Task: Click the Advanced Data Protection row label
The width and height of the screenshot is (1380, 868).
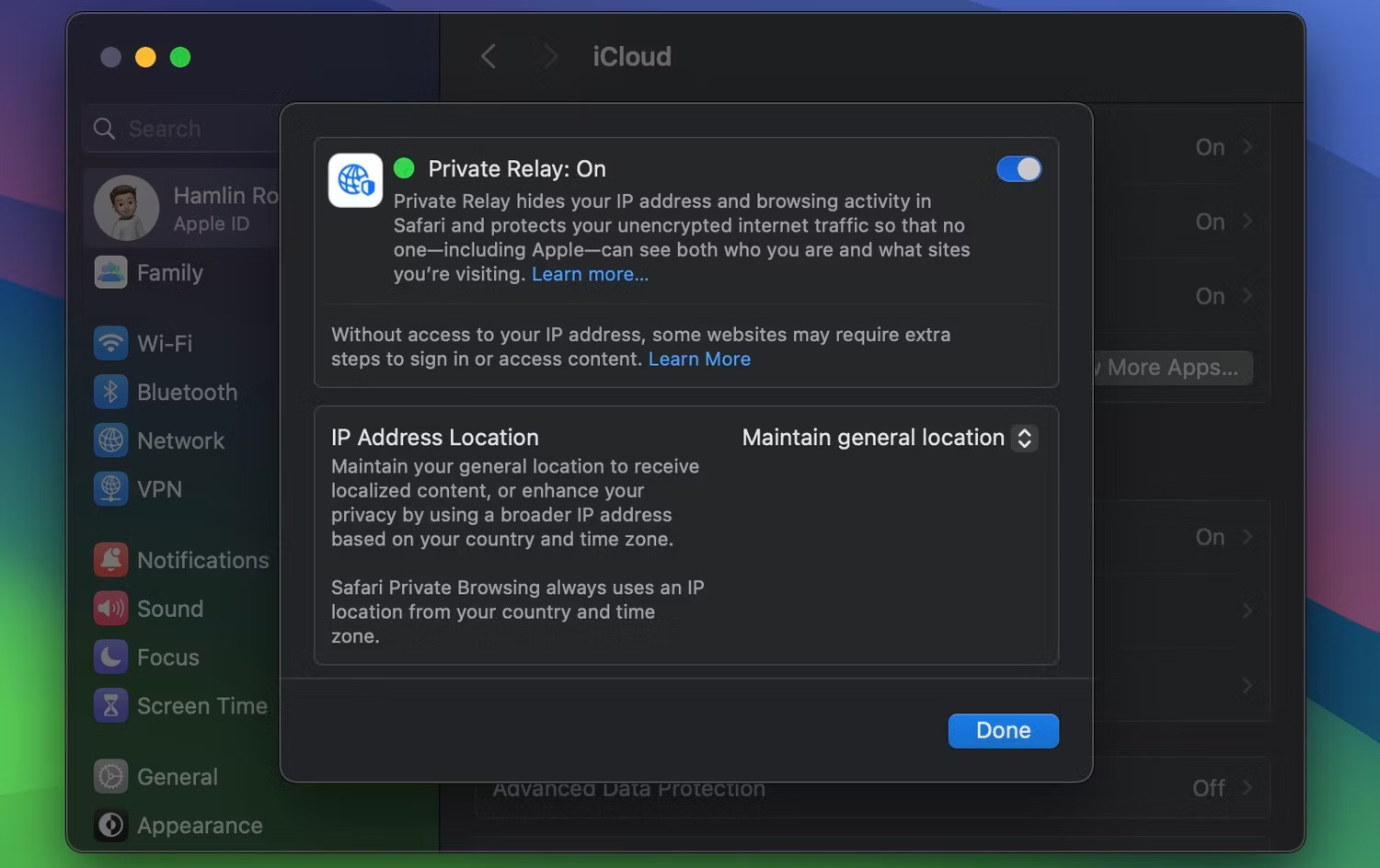Action: tap(628, 790)
